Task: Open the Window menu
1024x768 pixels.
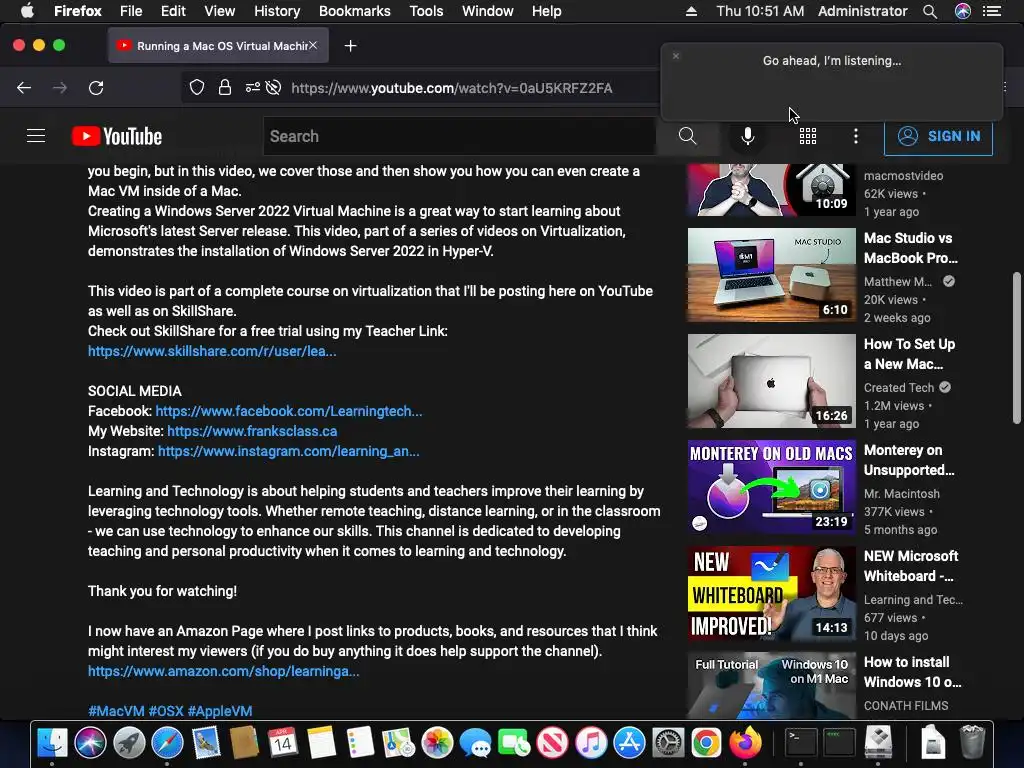Action: tap(488, 11)
